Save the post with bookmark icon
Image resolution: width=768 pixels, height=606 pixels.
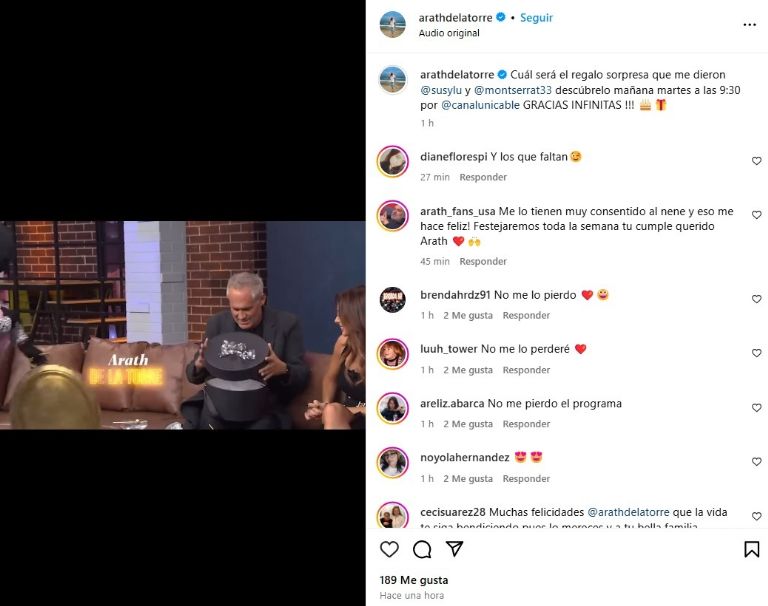point(751,550)
